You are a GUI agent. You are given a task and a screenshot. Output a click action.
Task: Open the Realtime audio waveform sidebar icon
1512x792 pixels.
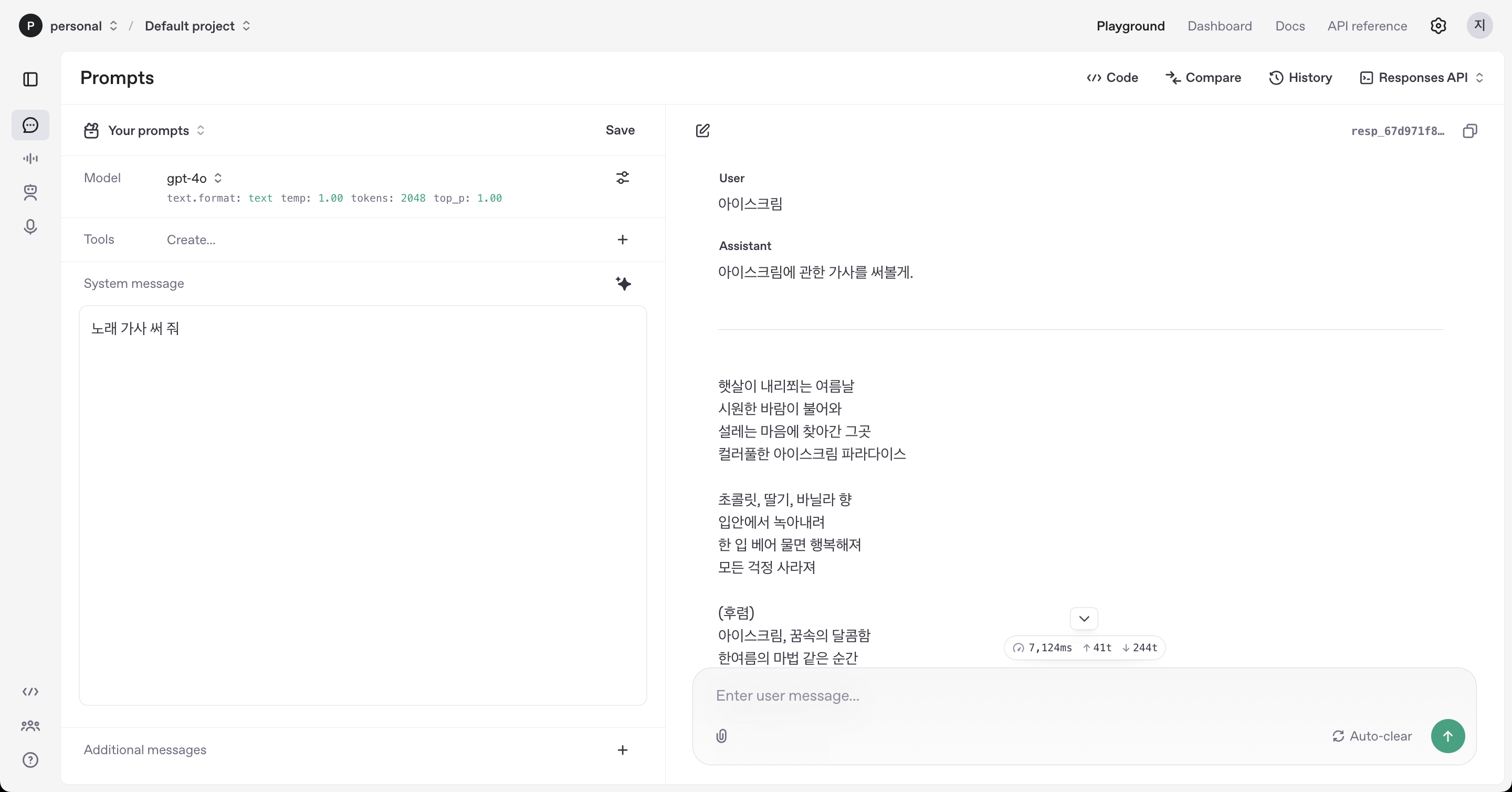coord(30,159)
